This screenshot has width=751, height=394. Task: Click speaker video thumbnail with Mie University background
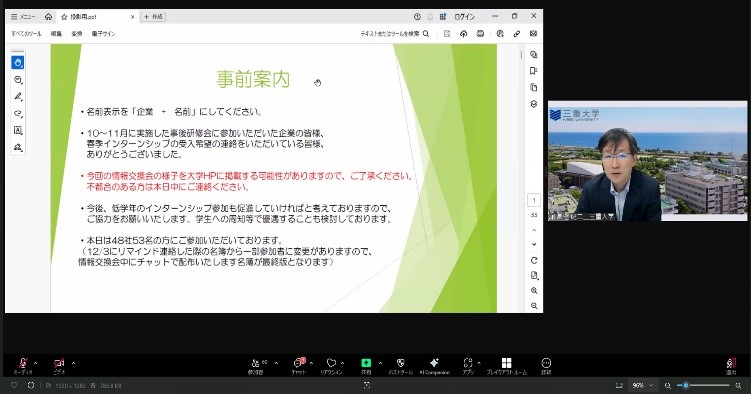648,161
